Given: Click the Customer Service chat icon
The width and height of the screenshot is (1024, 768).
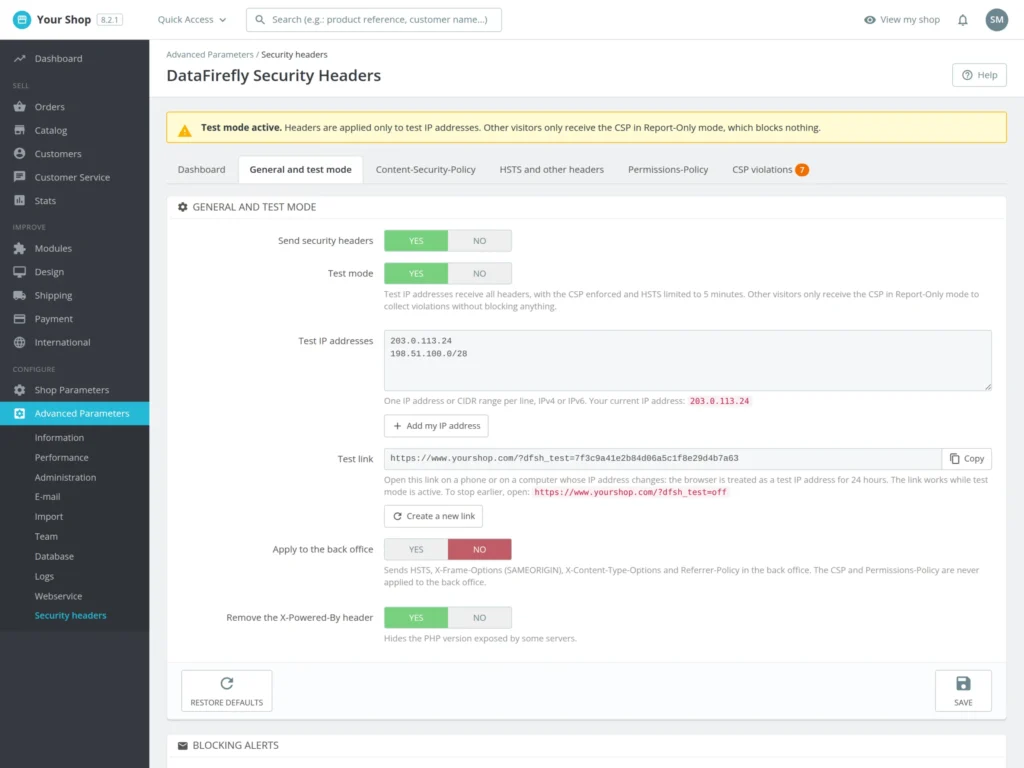Looking at the screenshot, I should point(20,177).
